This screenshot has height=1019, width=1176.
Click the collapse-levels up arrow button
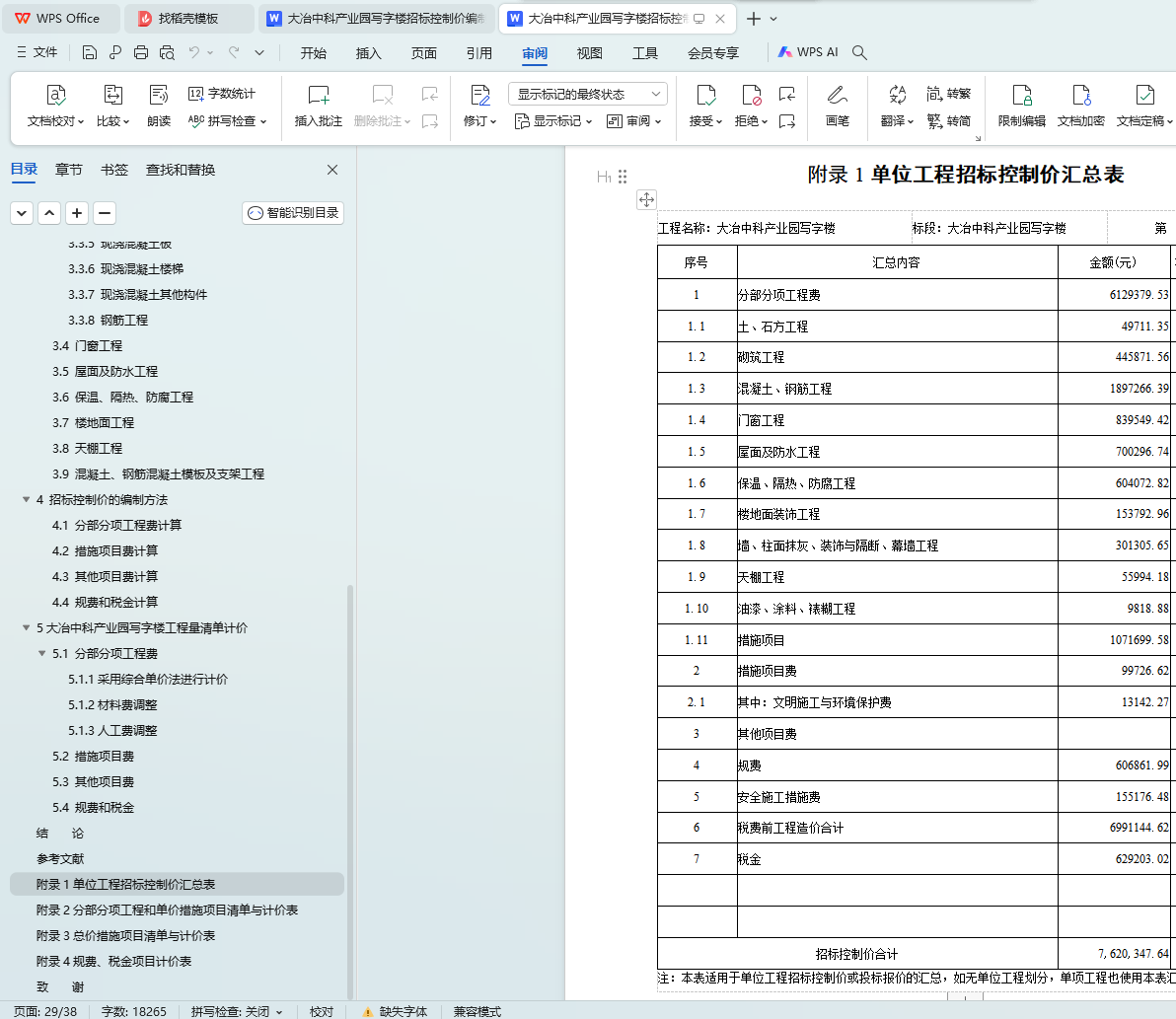[49, 213]
